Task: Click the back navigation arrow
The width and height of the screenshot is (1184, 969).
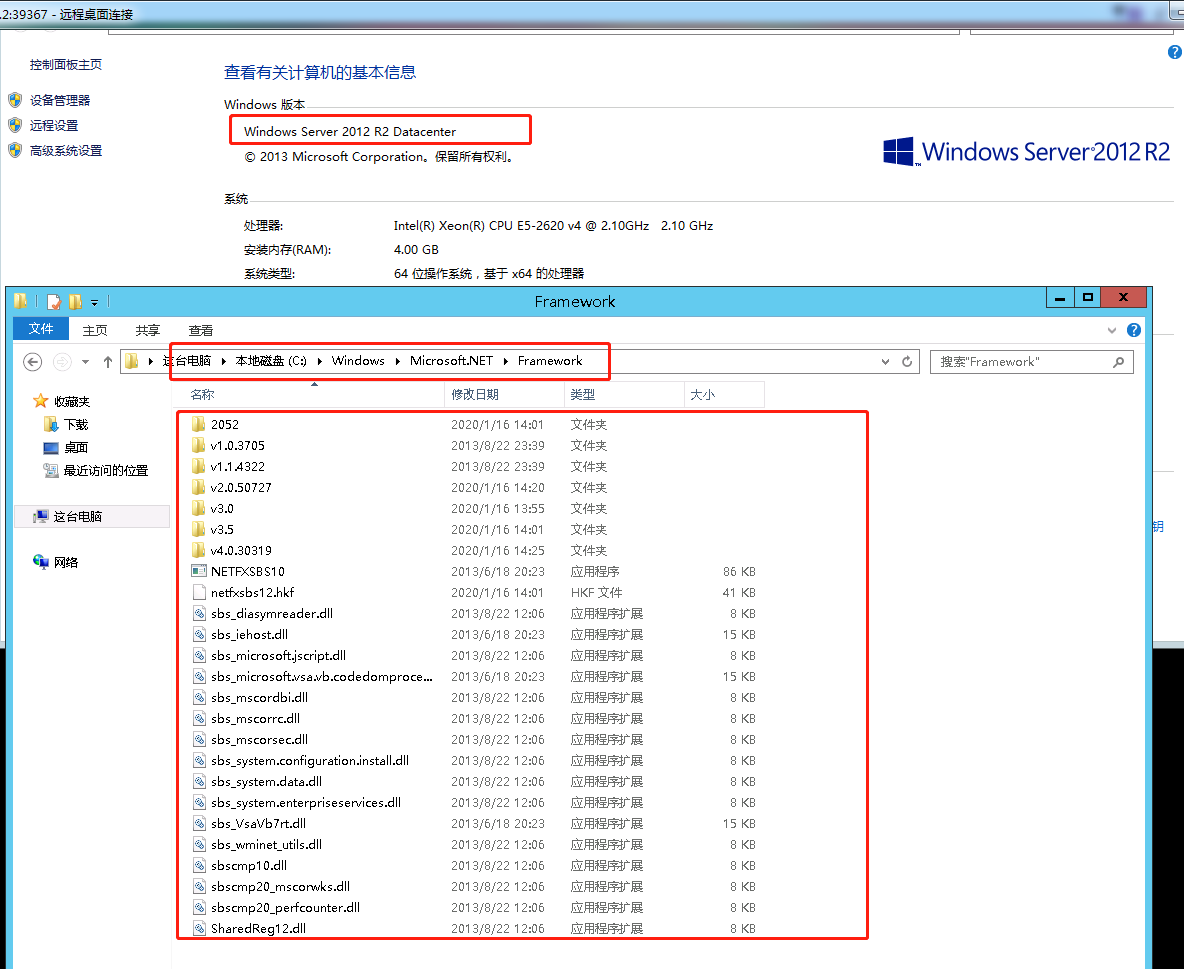Action: tap(32, 361)
